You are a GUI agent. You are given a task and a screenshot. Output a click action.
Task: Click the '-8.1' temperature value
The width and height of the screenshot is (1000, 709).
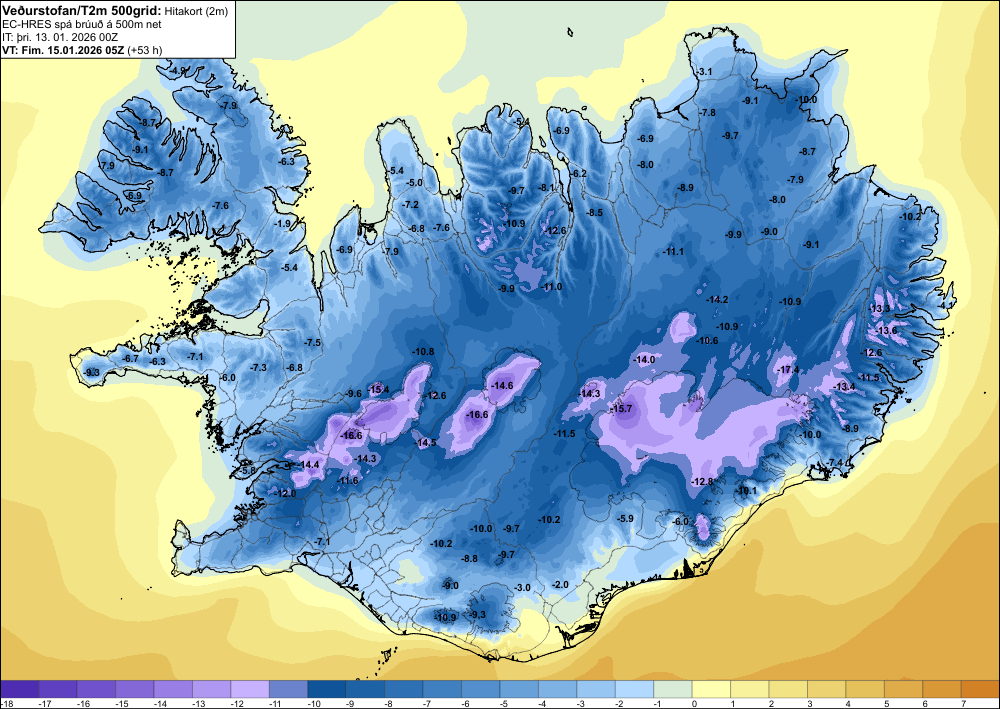click(547, 188)
